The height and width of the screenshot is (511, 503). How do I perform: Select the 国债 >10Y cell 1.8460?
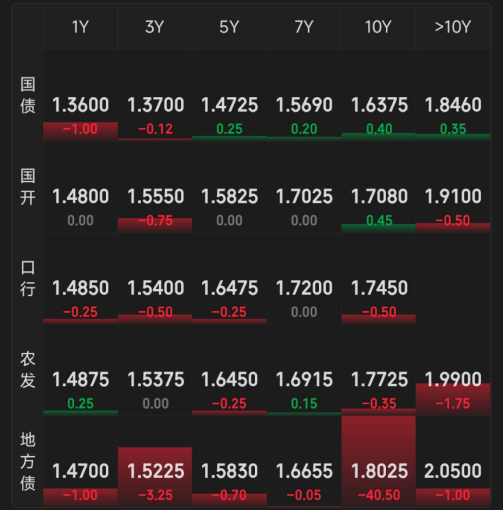click(453, 95)
